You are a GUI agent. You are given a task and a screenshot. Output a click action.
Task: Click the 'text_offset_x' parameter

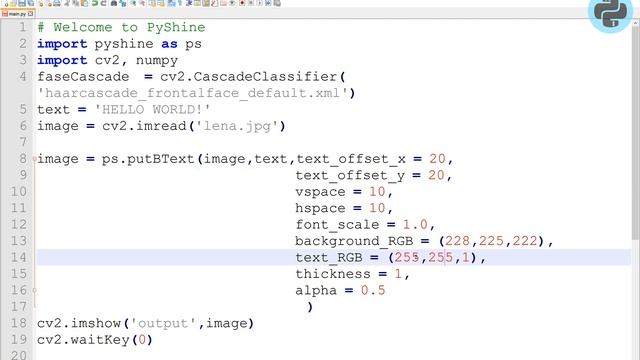click(x=351, y=159)
